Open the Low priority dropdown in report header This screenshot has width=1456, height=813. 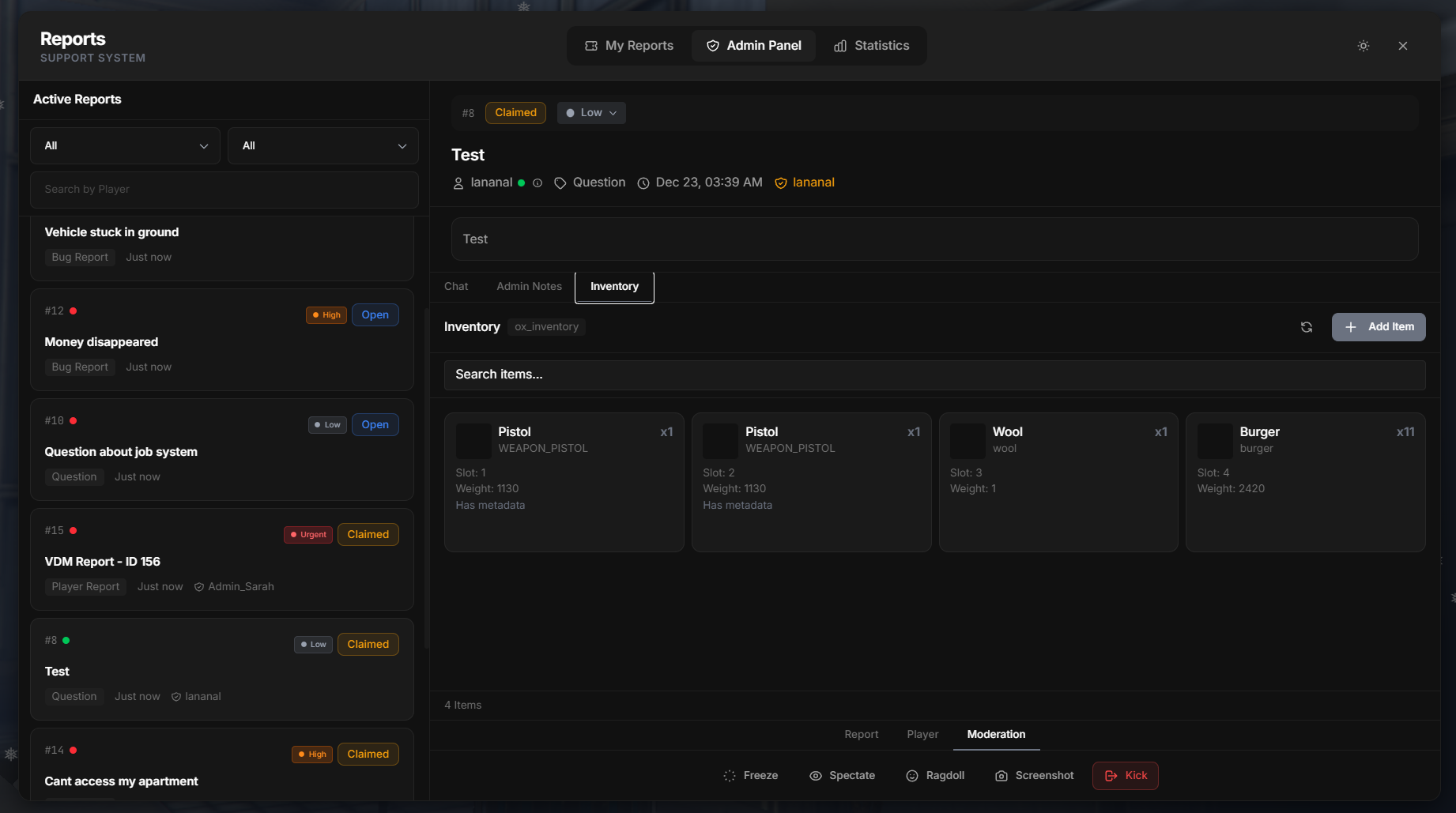(591, 113)
